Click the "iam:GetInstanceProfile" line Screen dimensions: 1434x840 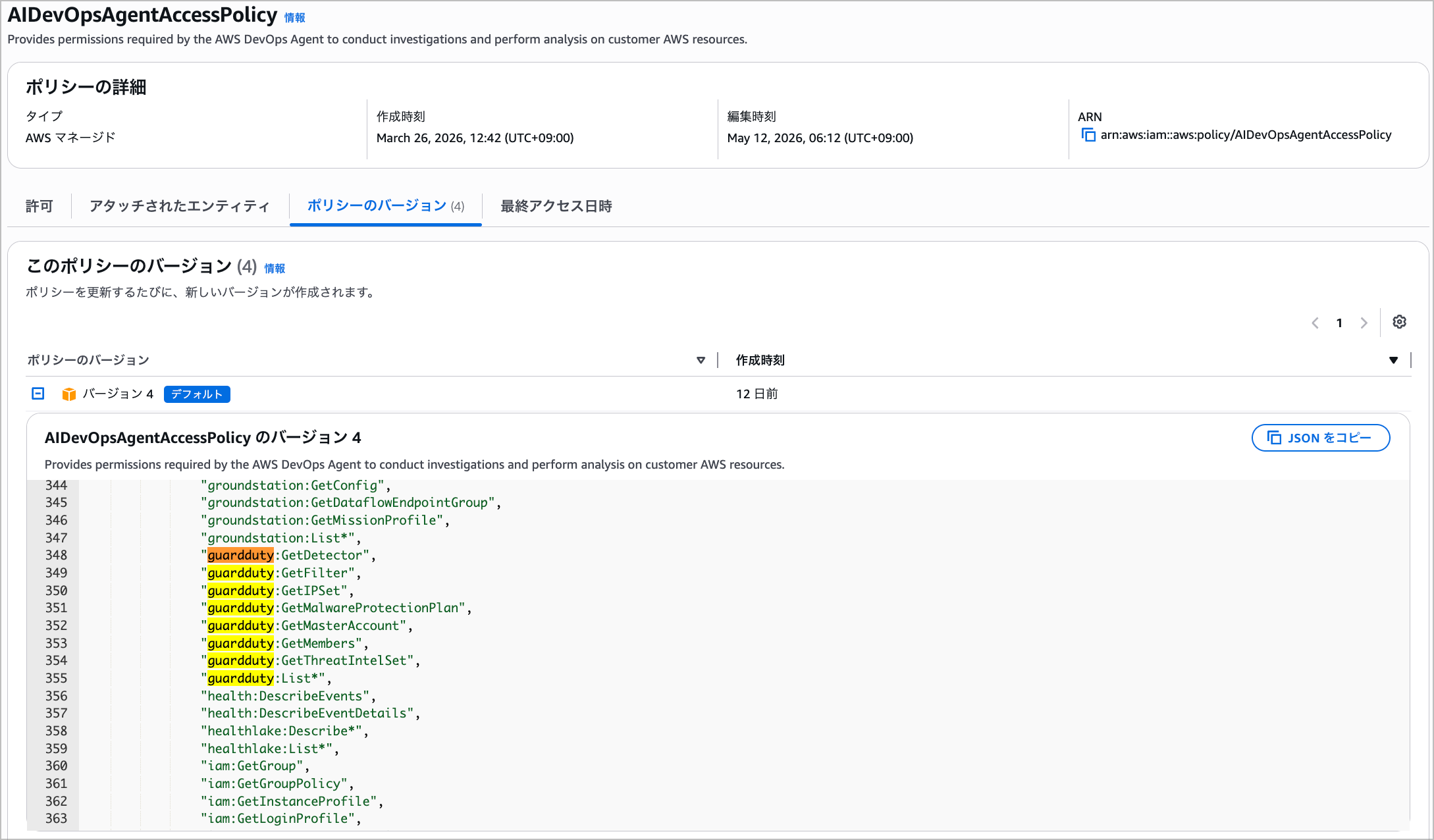(x=292, y=801)
